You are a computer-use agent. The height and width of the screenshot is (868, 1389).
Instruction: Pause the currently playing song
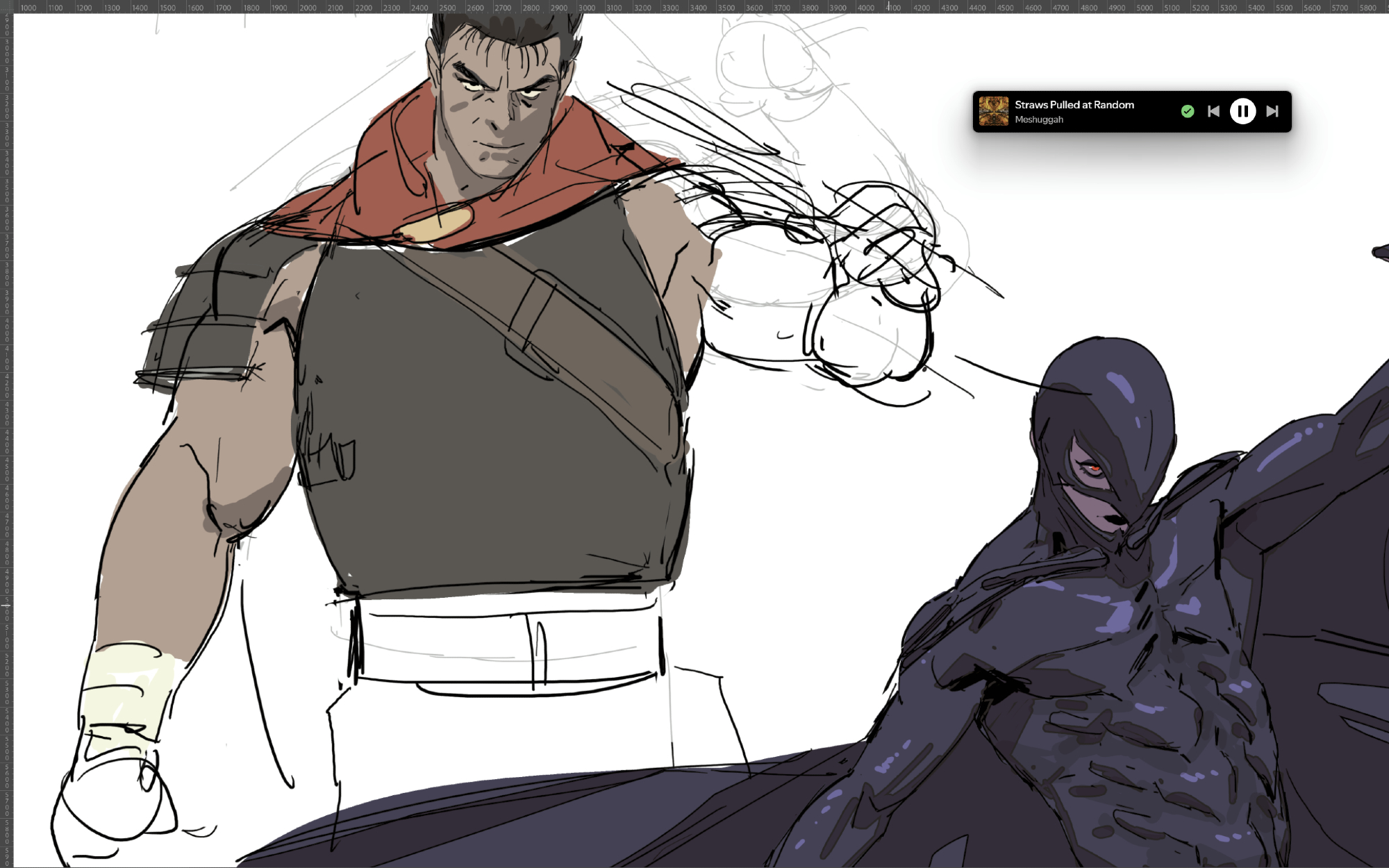pyautogui.click(x=1242, y=111)
